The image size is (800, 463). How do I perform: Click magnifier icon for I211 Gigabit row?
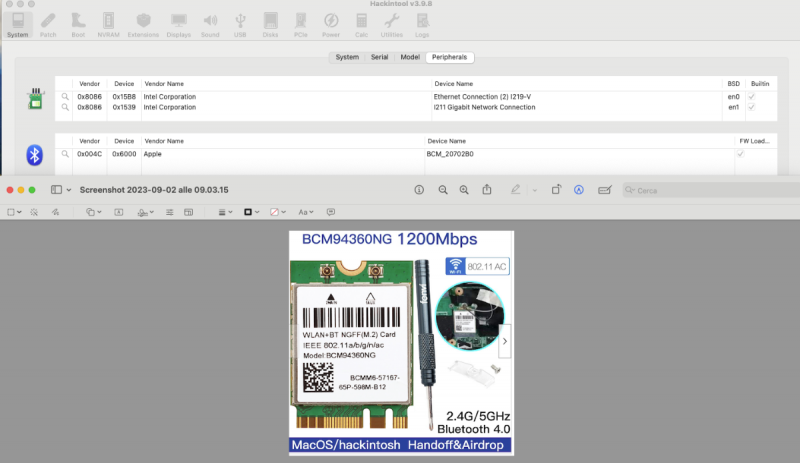click(x=65, y=107)
